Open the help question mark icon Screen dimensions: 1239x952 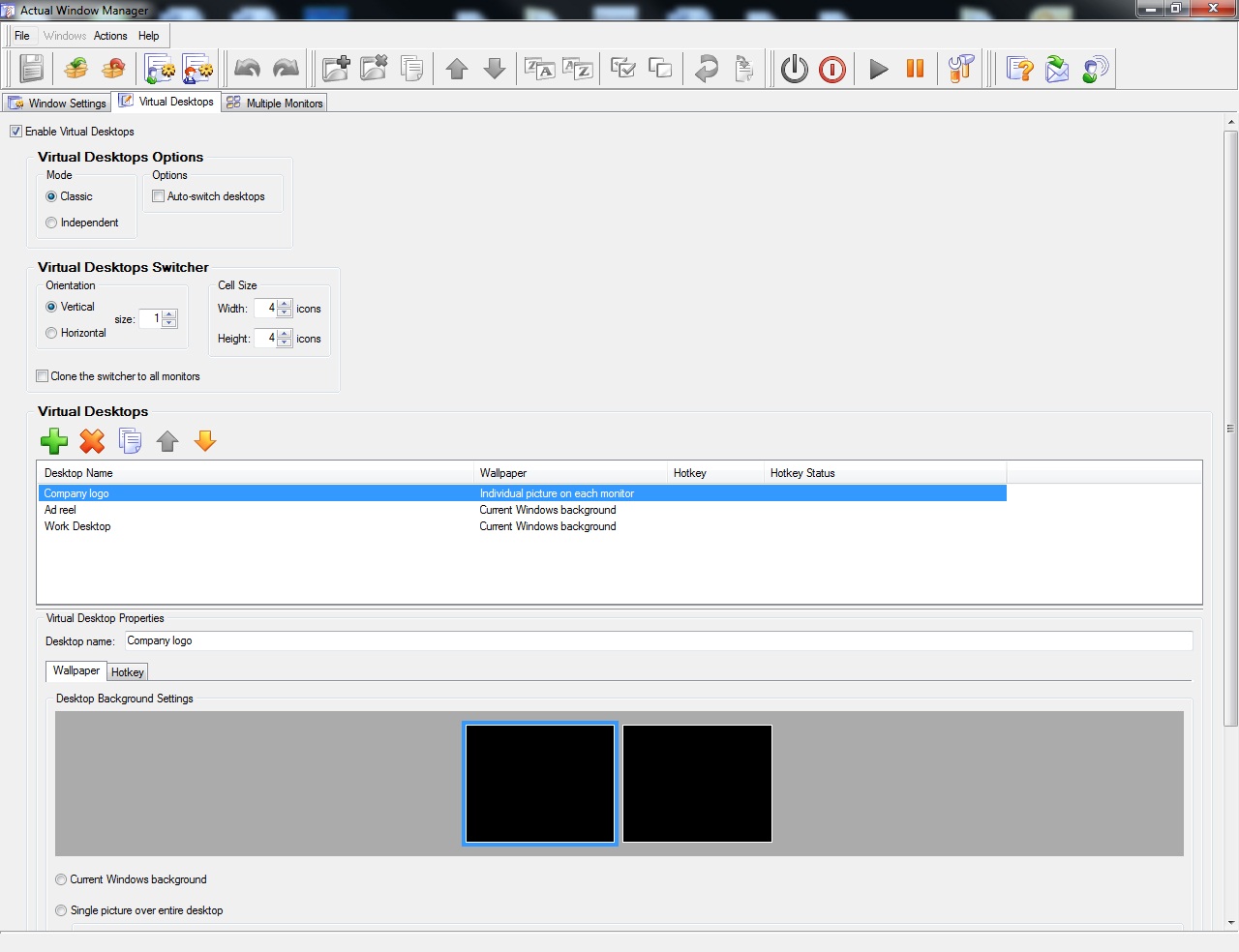click(1019, 69)
